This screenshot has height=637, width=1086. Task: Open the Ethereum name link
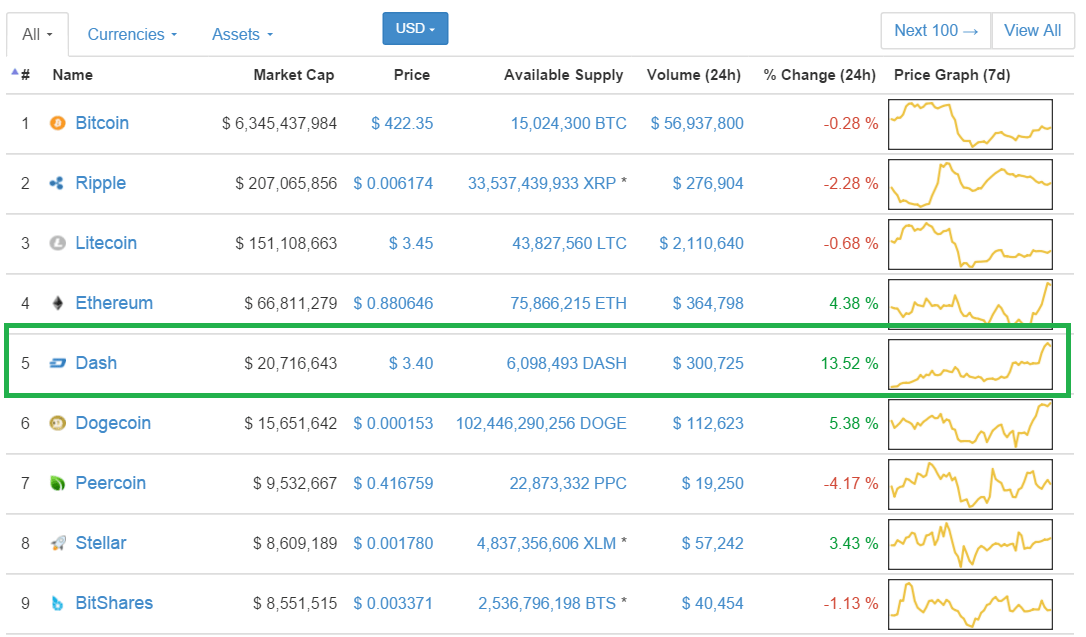point(114,303)
